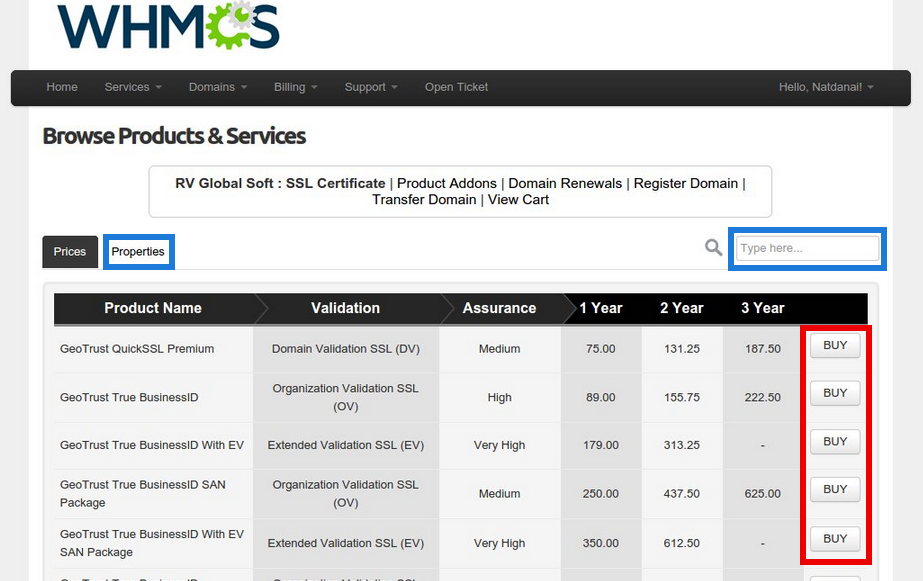
Task: Open the Domains dropdown menu
Action: click(x=218, y=87)
